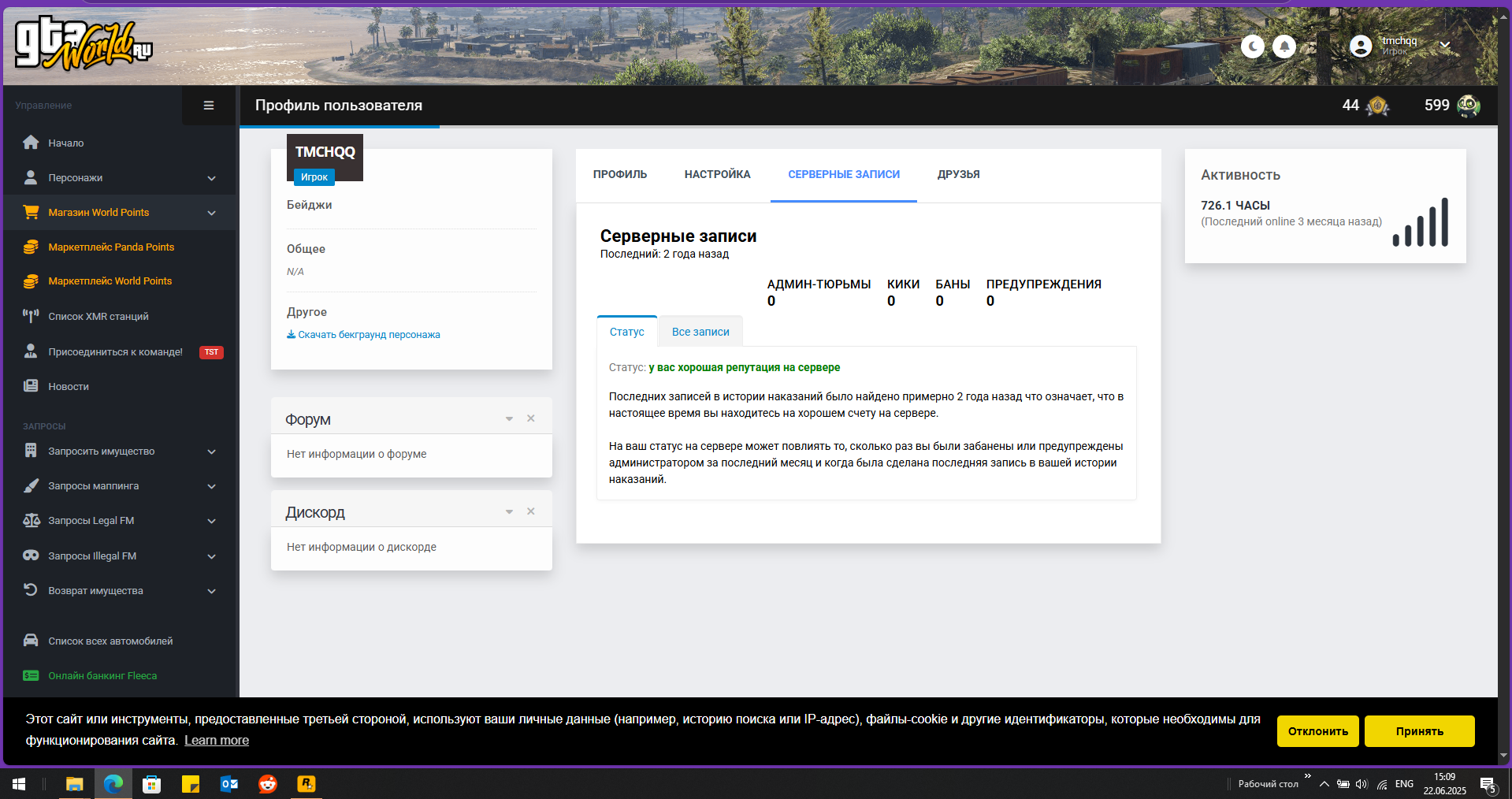Click Запросы Legal FM scales icon
This screenshot has height=799, width=1512.
pos(31,520)
